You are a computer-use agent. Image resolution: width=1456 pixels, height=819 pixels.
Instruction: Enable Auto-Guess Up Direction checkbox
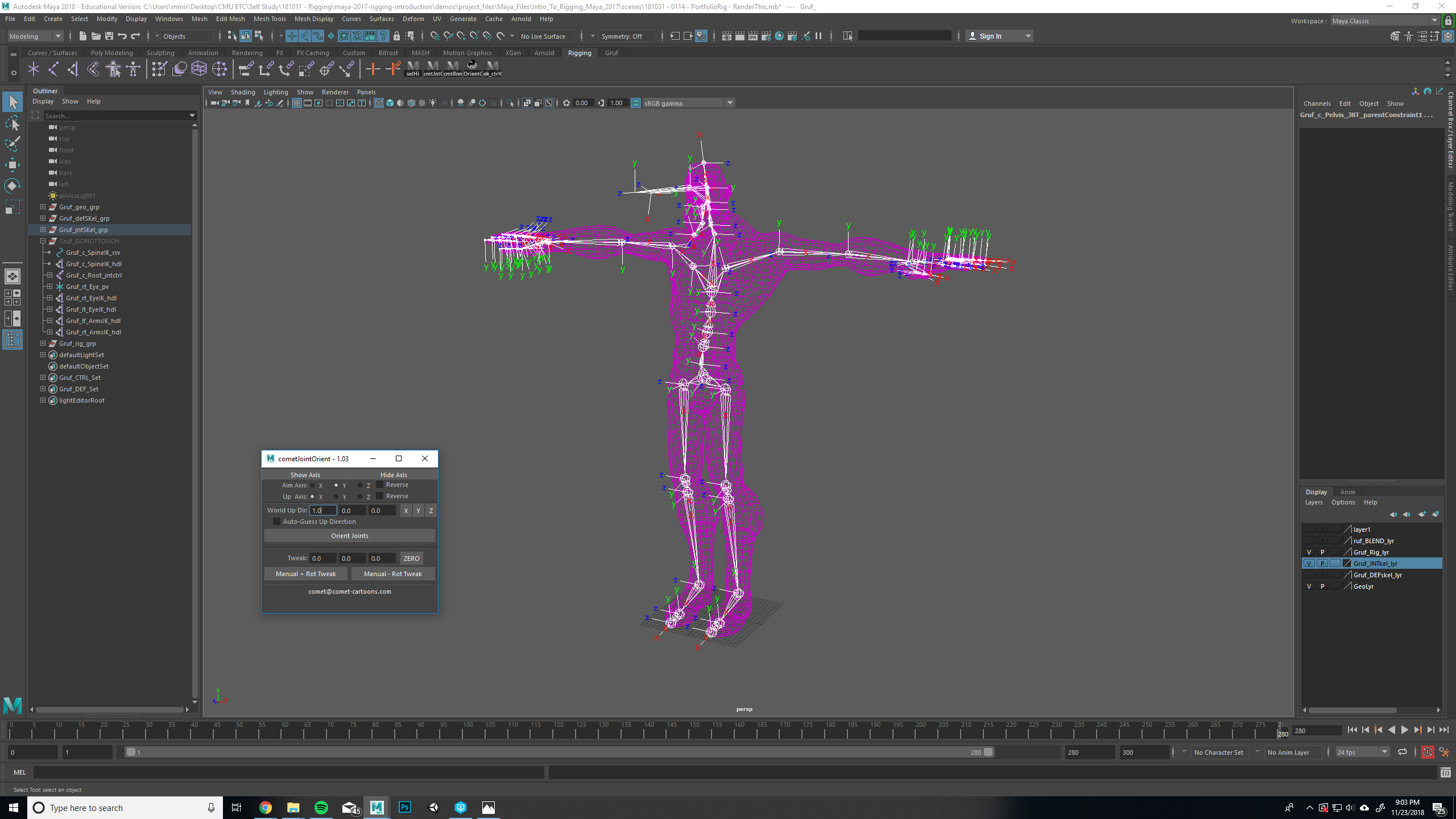[277, 522]
